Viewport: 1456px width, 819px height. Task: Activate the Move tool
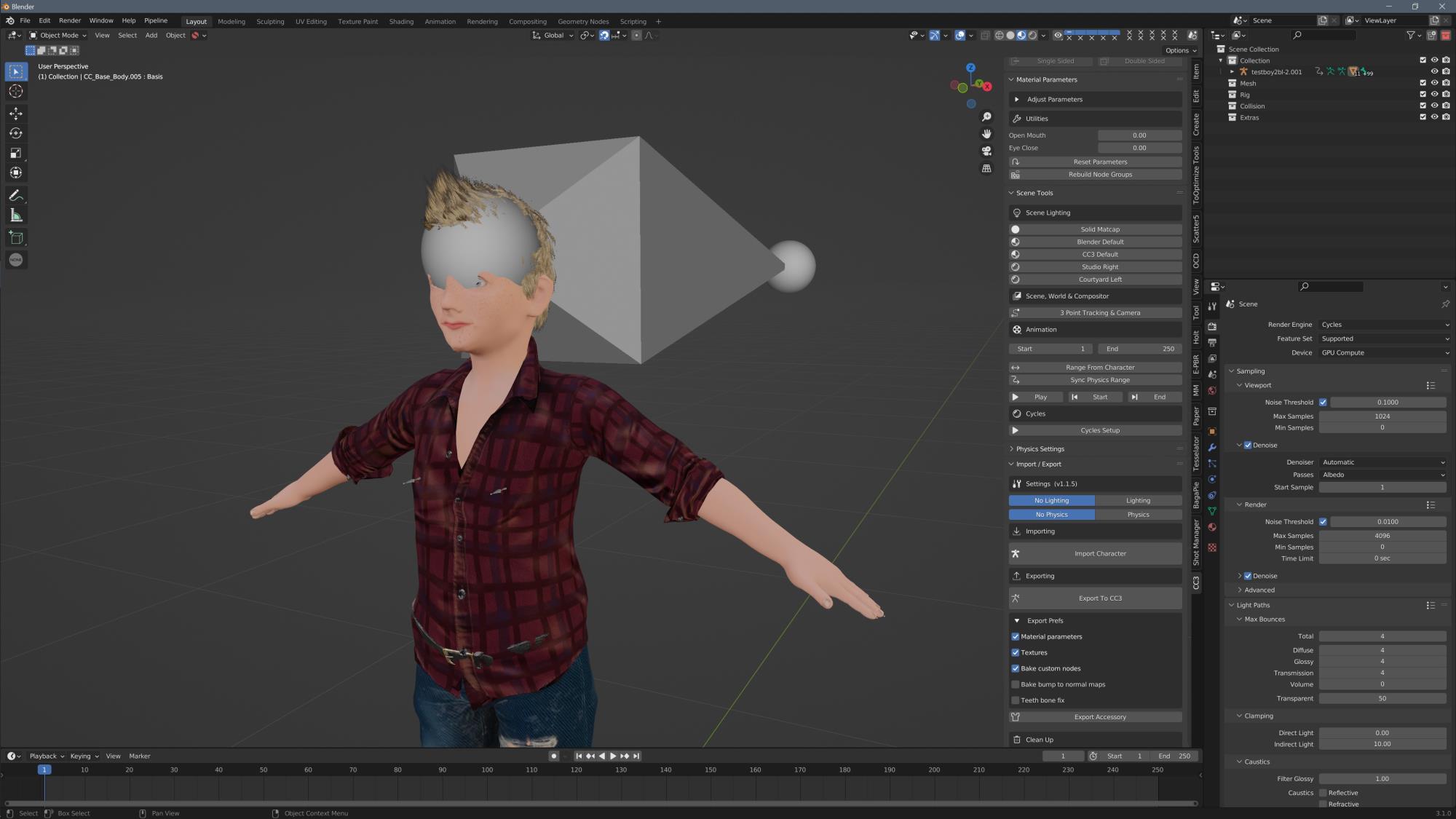(16, 114)
